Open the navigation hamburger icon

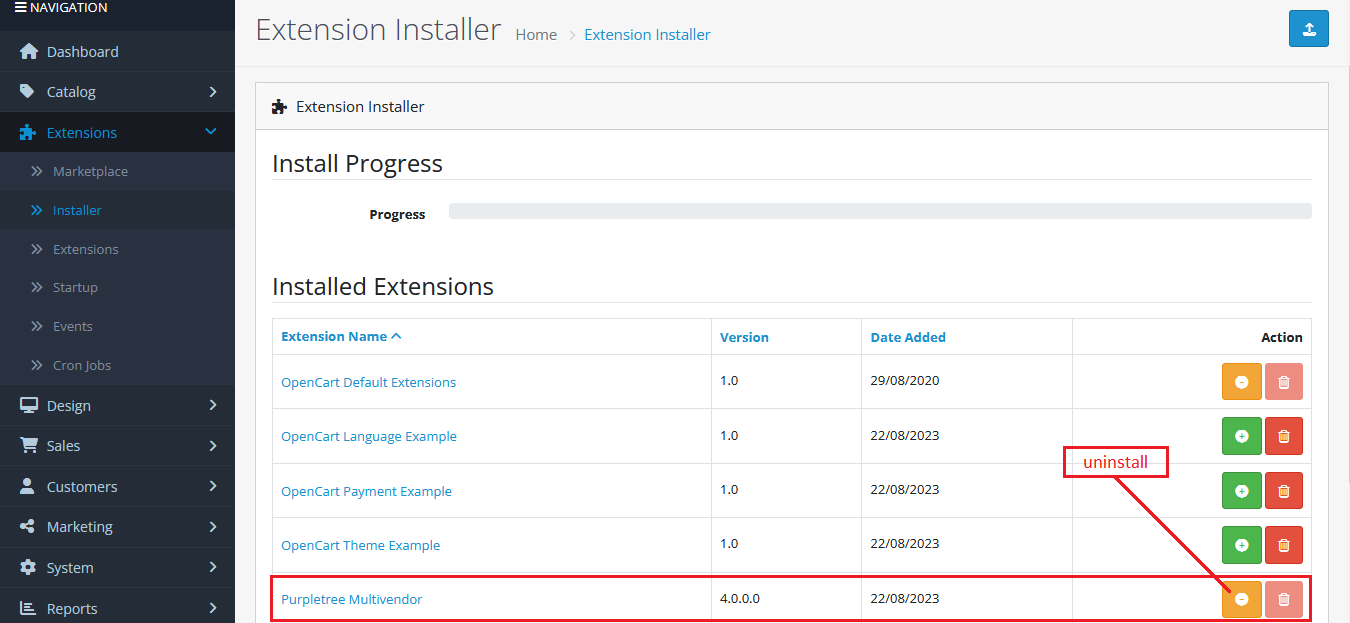click(x=15, y=7)
